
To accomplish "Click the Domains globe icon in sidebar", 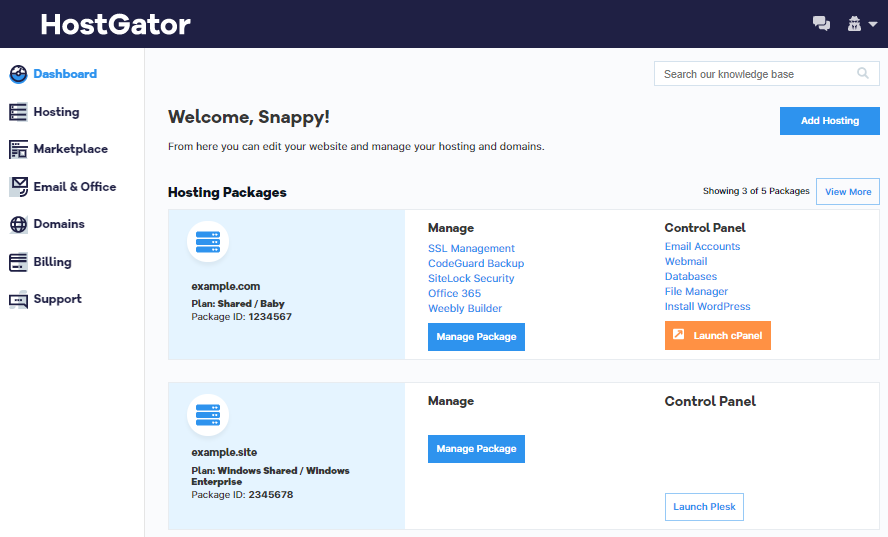I will 18,224.
